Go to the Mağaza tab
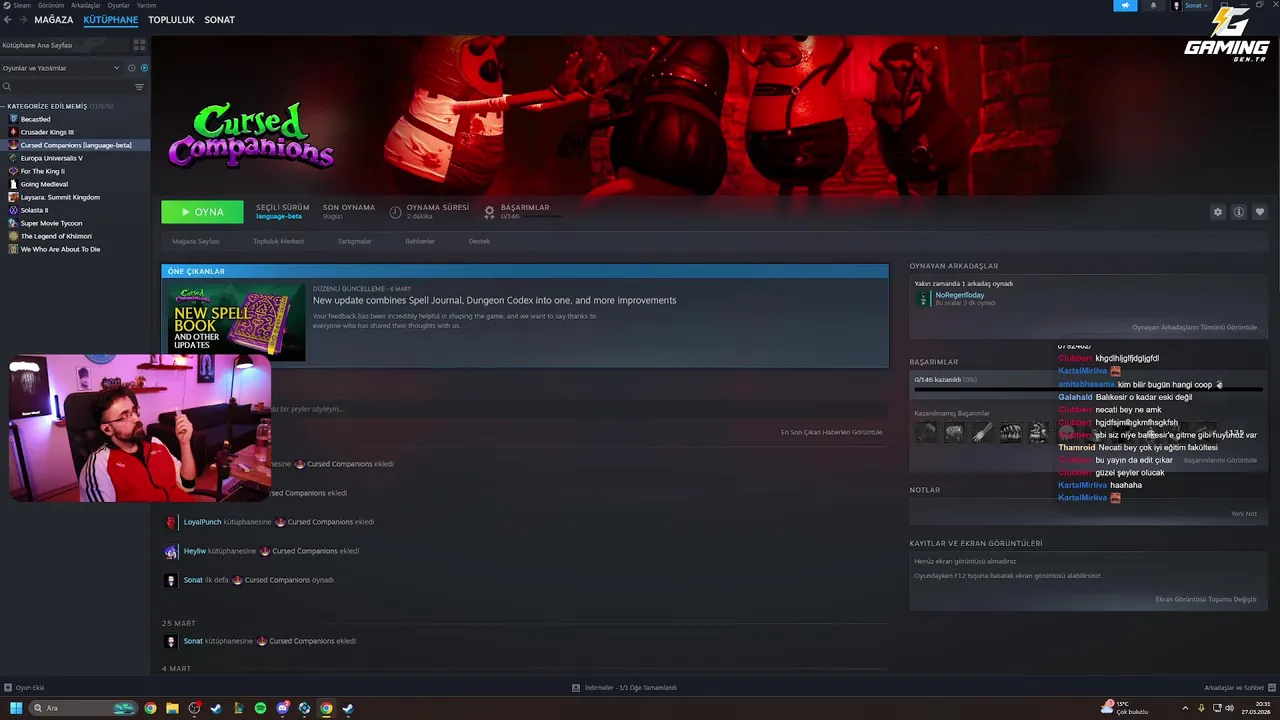Image resolution: width=1280 pixels, height=720 pixels. coord(54,20)
